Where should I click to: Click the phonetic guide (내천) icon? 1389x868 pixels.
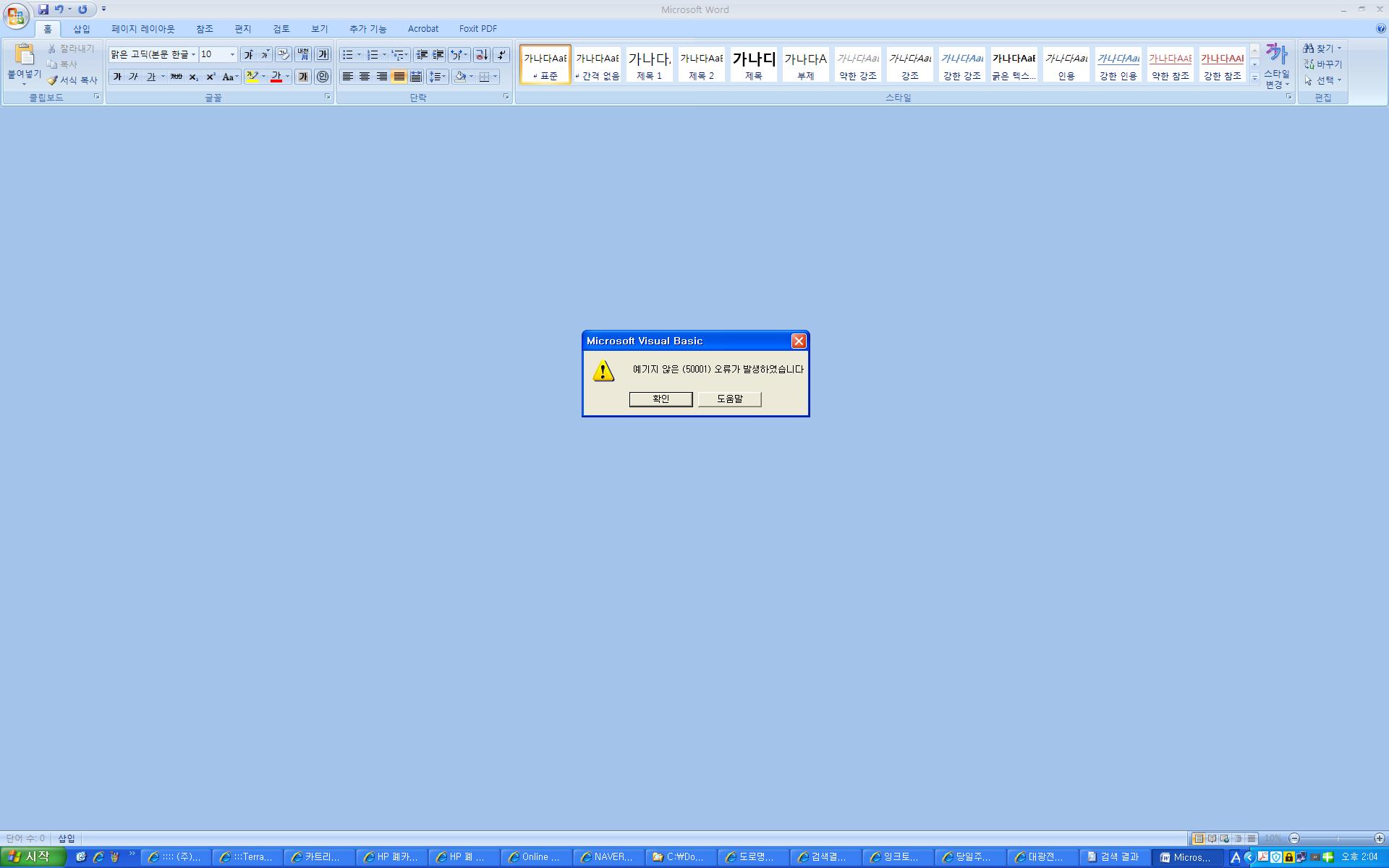tap(303, 55)
